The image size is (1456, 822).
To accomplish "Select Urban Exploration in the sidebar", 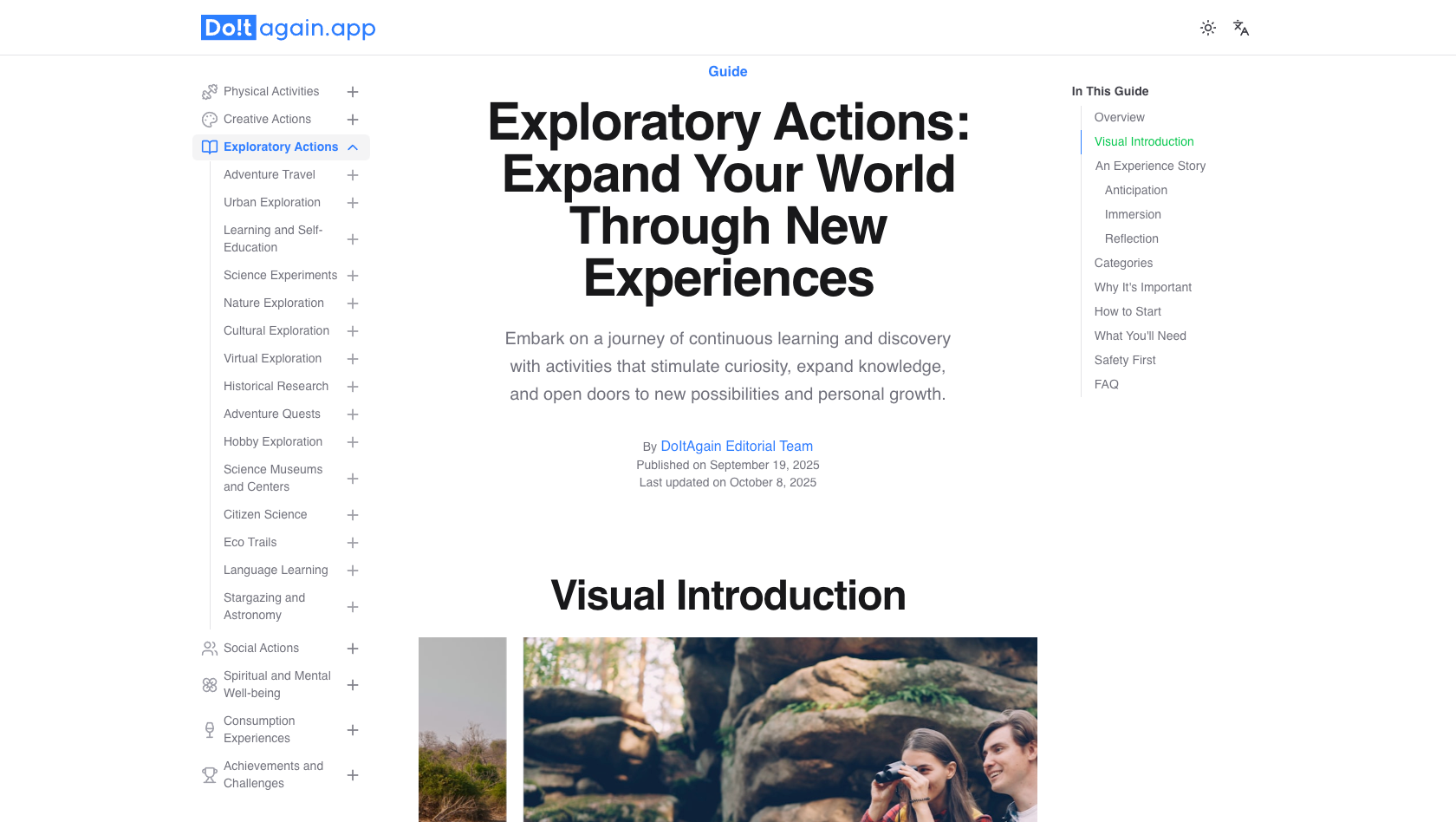I will coord(271,202).
